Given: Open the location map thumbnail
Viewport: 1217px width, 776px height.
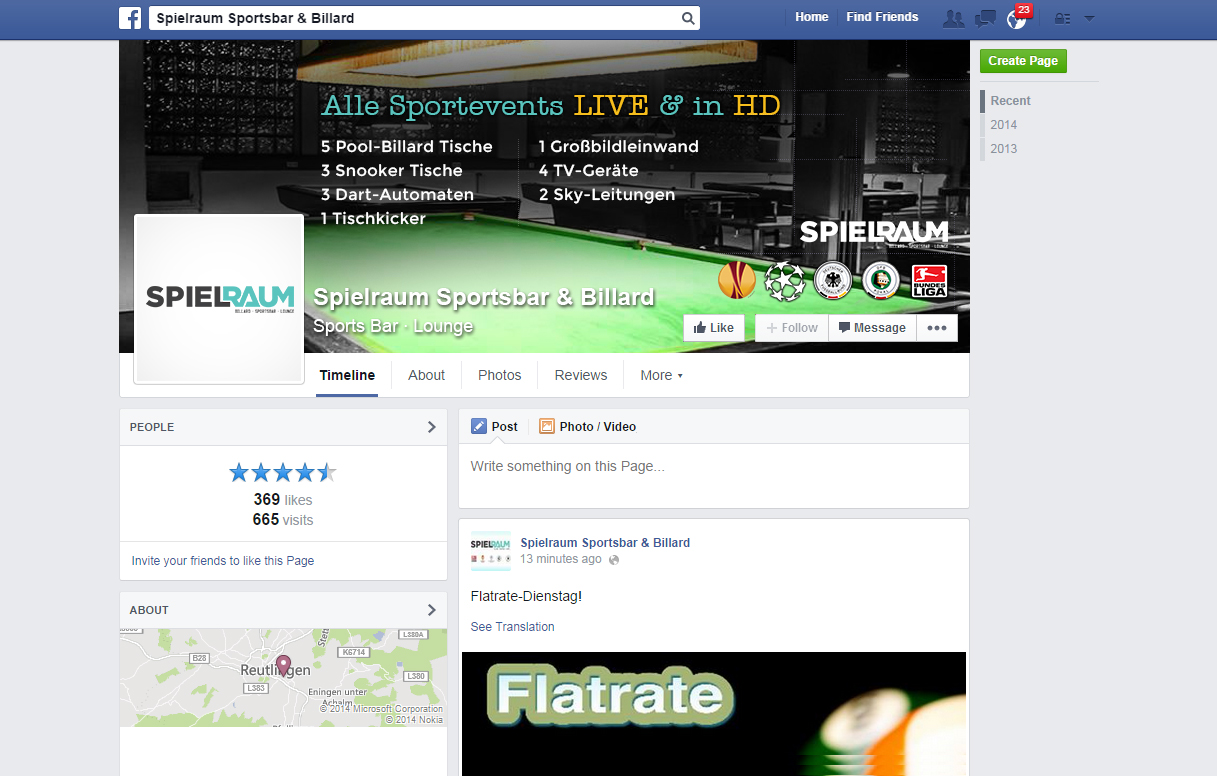Looking at the screenshot, I should (x=282, y=677).
